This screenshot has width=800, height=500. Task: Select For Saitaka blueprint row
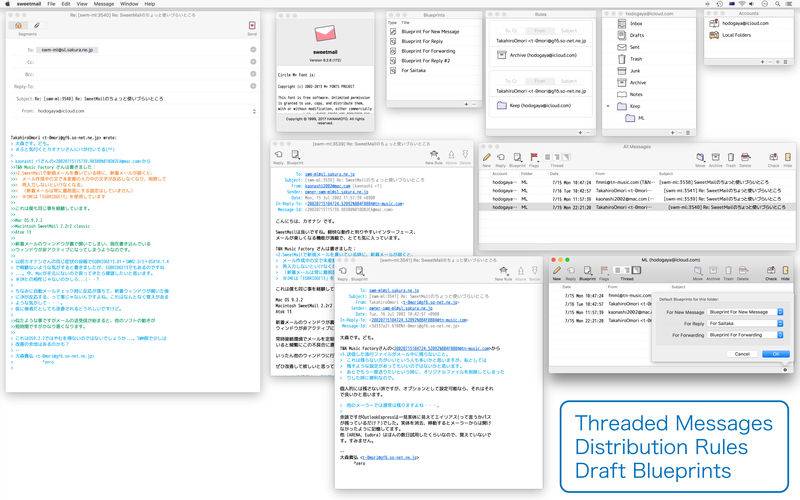click(434, 70)
